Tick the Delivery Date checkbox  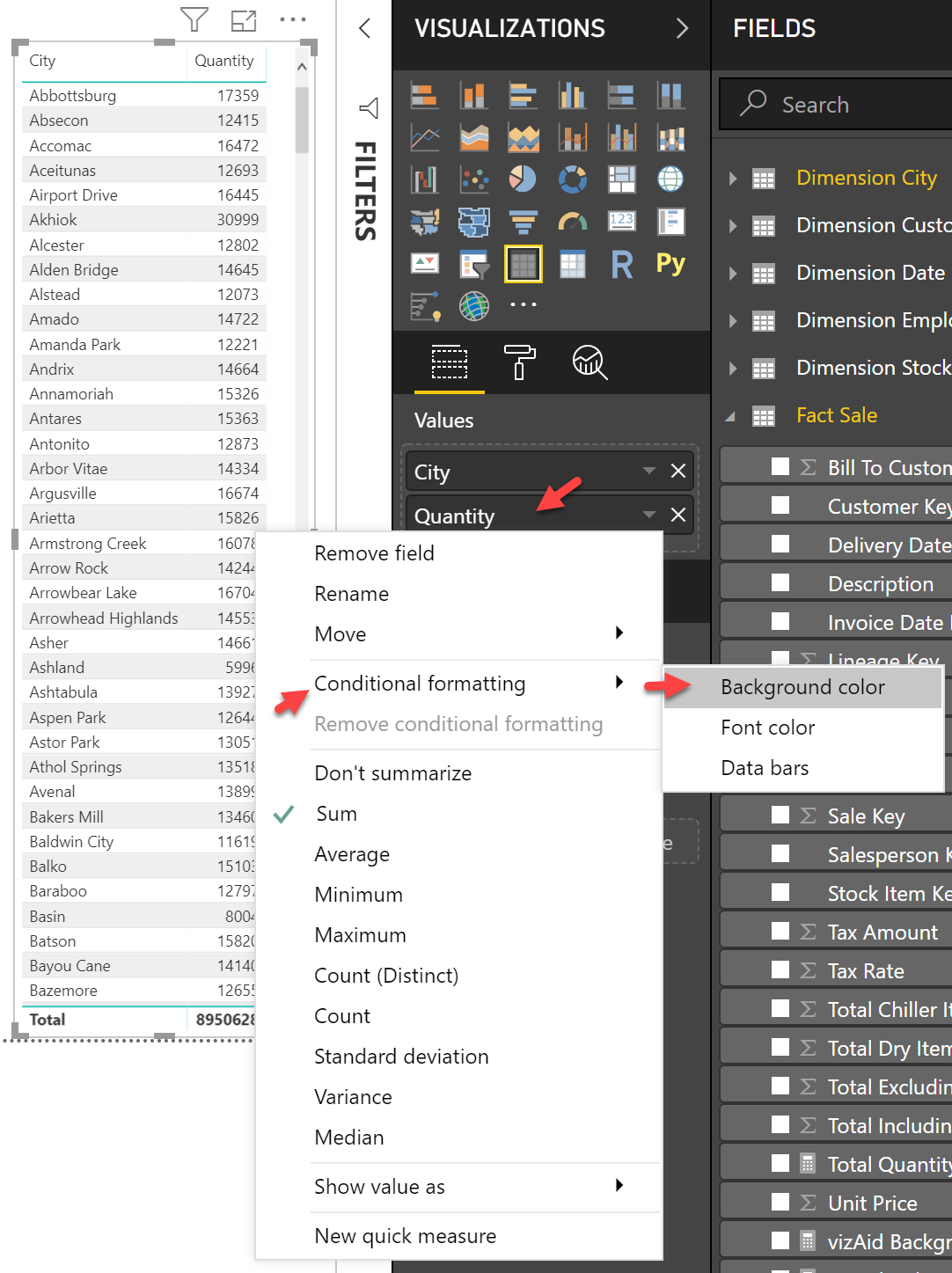(x=780, y=544)
